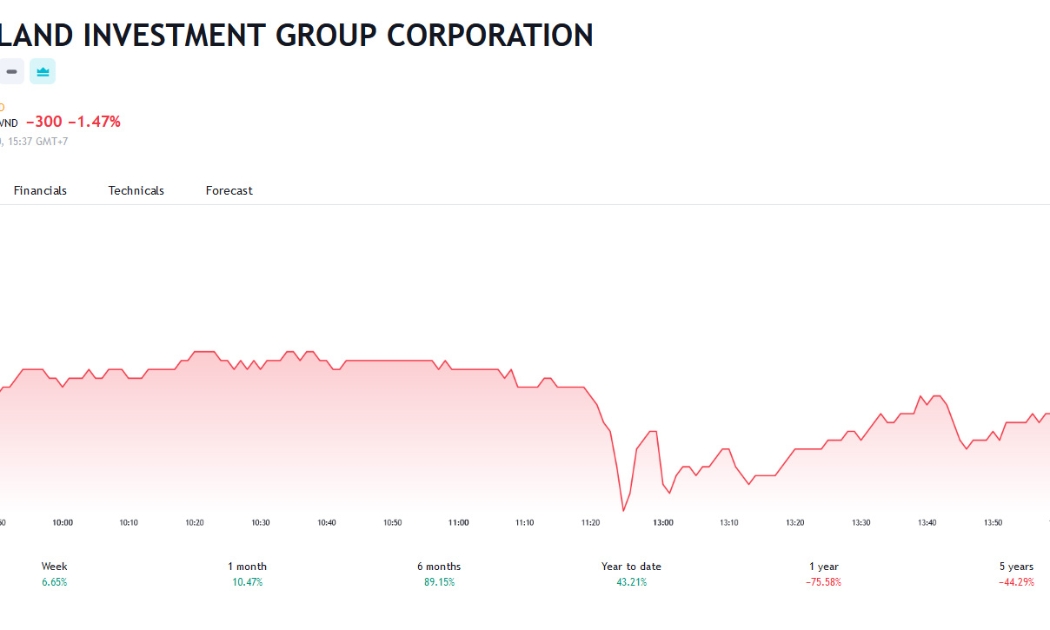Click the 10:30 time axis label
This screenshot has height=630, width=1050.
260,523
